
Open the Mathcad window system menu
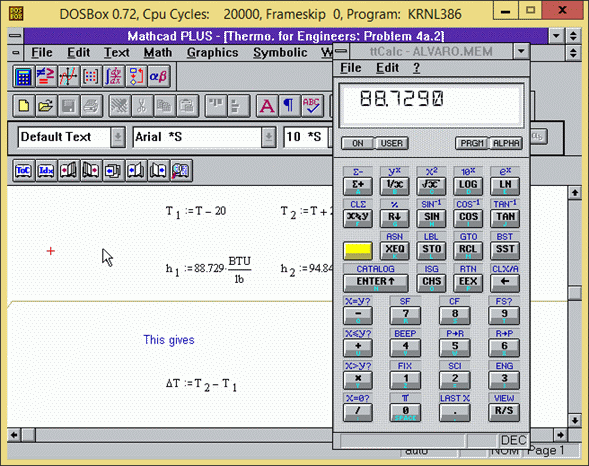pos(15,36)
